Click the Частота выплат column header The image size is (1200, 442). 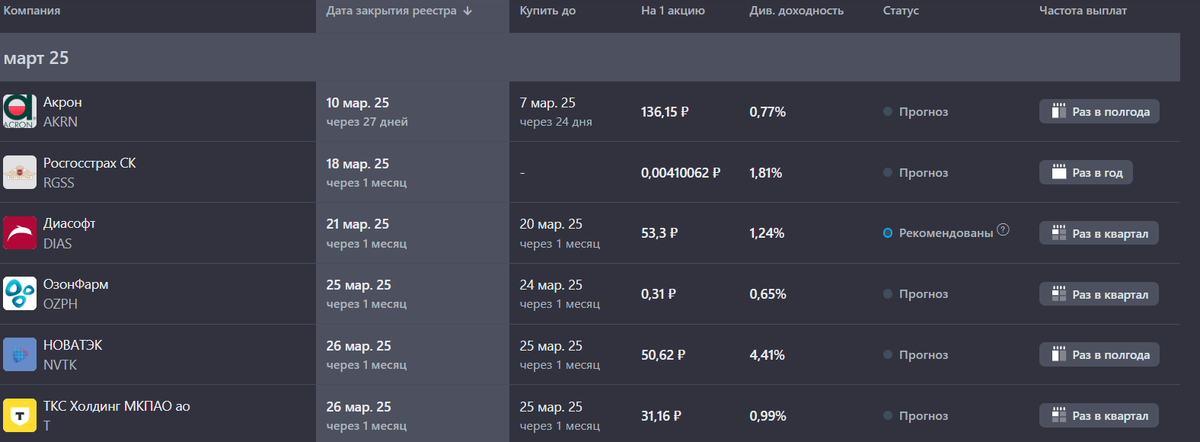(1084, 11)
